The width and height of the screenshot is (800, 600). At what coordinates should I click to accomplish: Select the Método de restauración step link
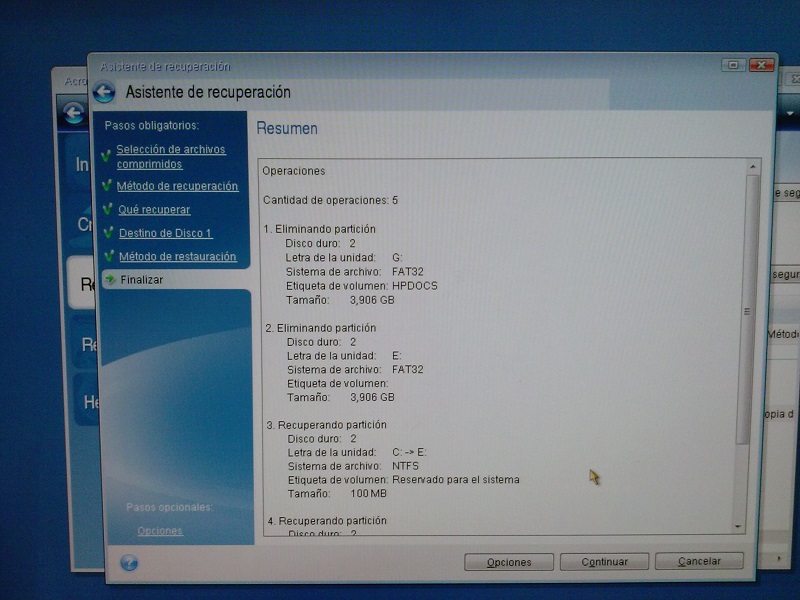[177, 257]
